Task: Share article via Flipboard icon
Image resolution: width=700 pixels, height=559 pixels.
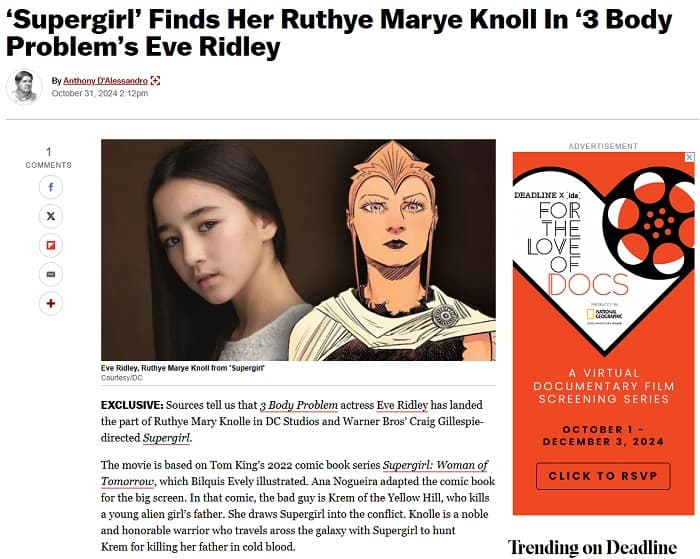Action: [x=50, y=245]
